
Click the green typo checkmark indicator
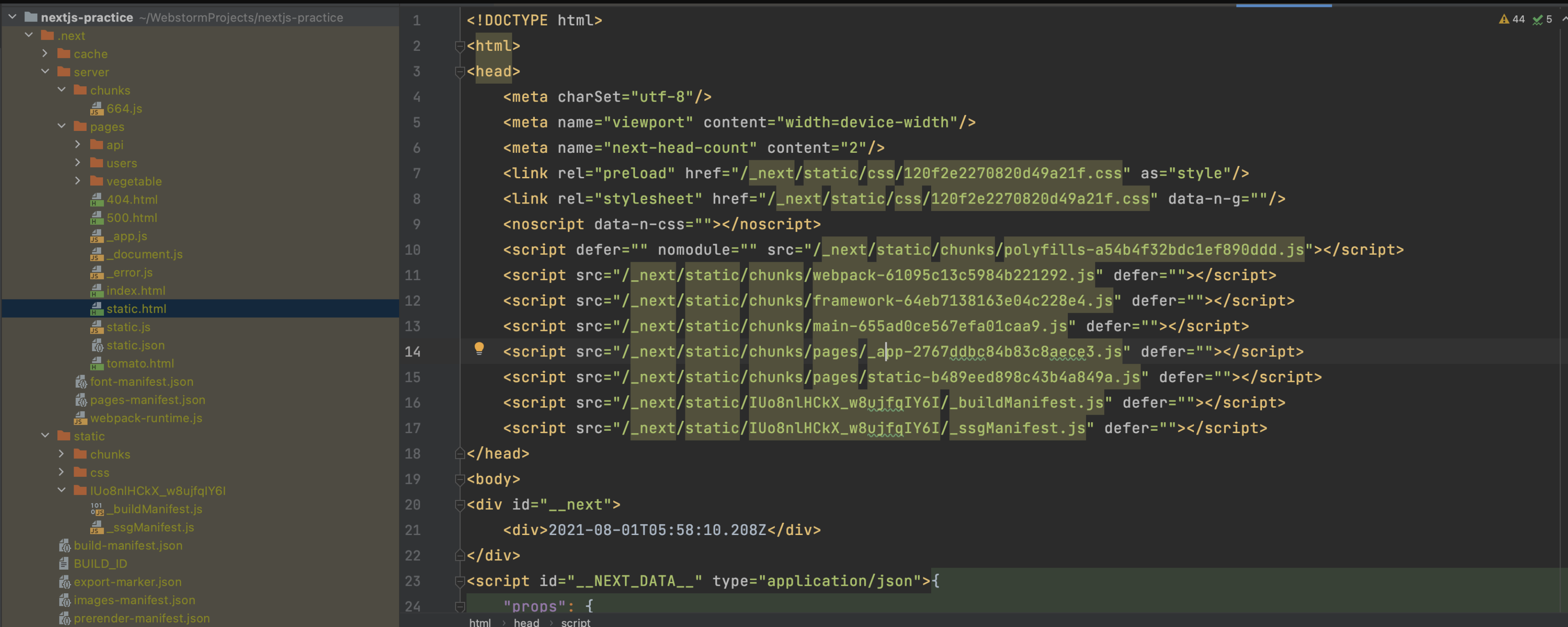1538,19
